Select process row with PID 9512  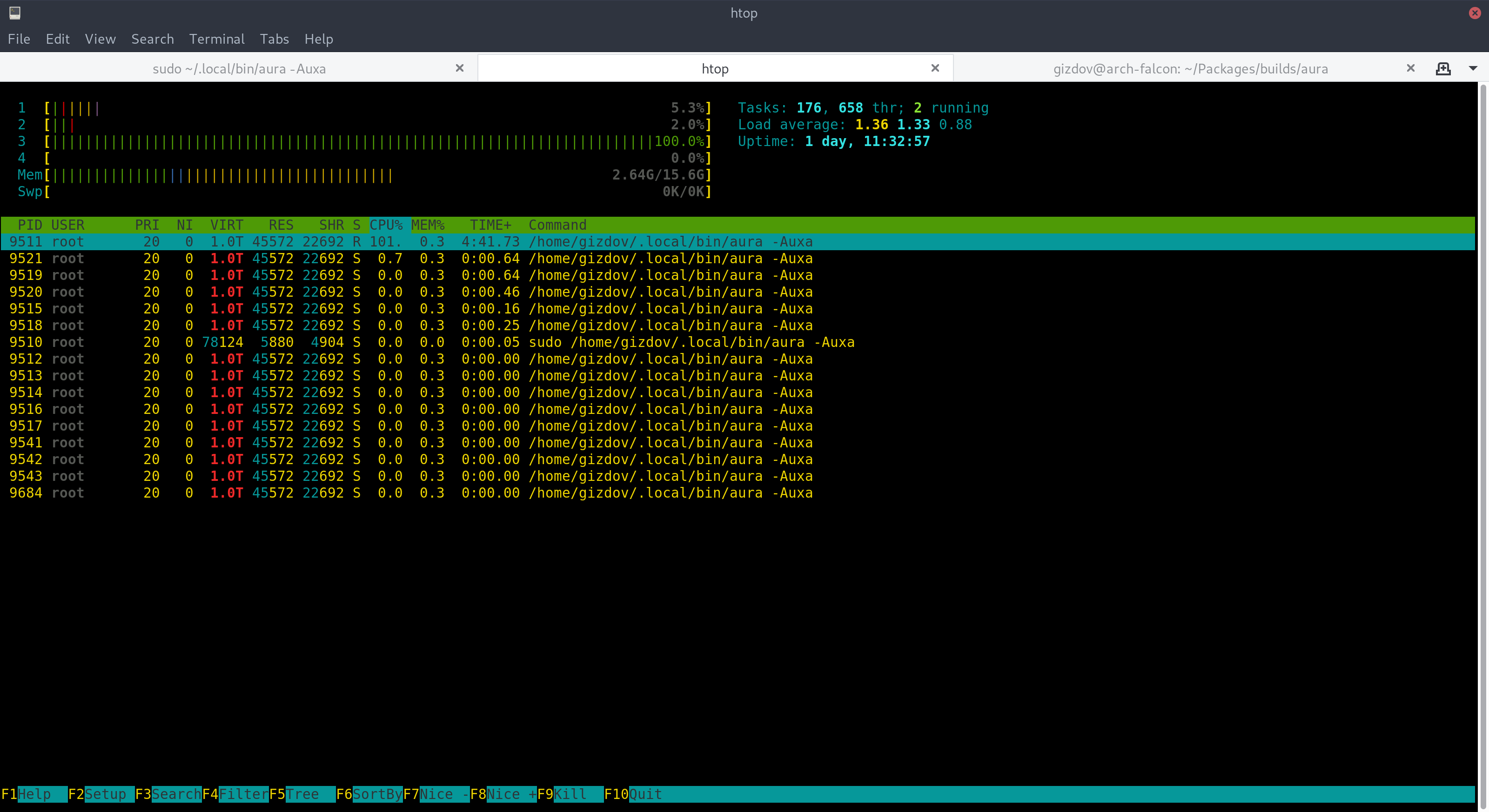738,359
